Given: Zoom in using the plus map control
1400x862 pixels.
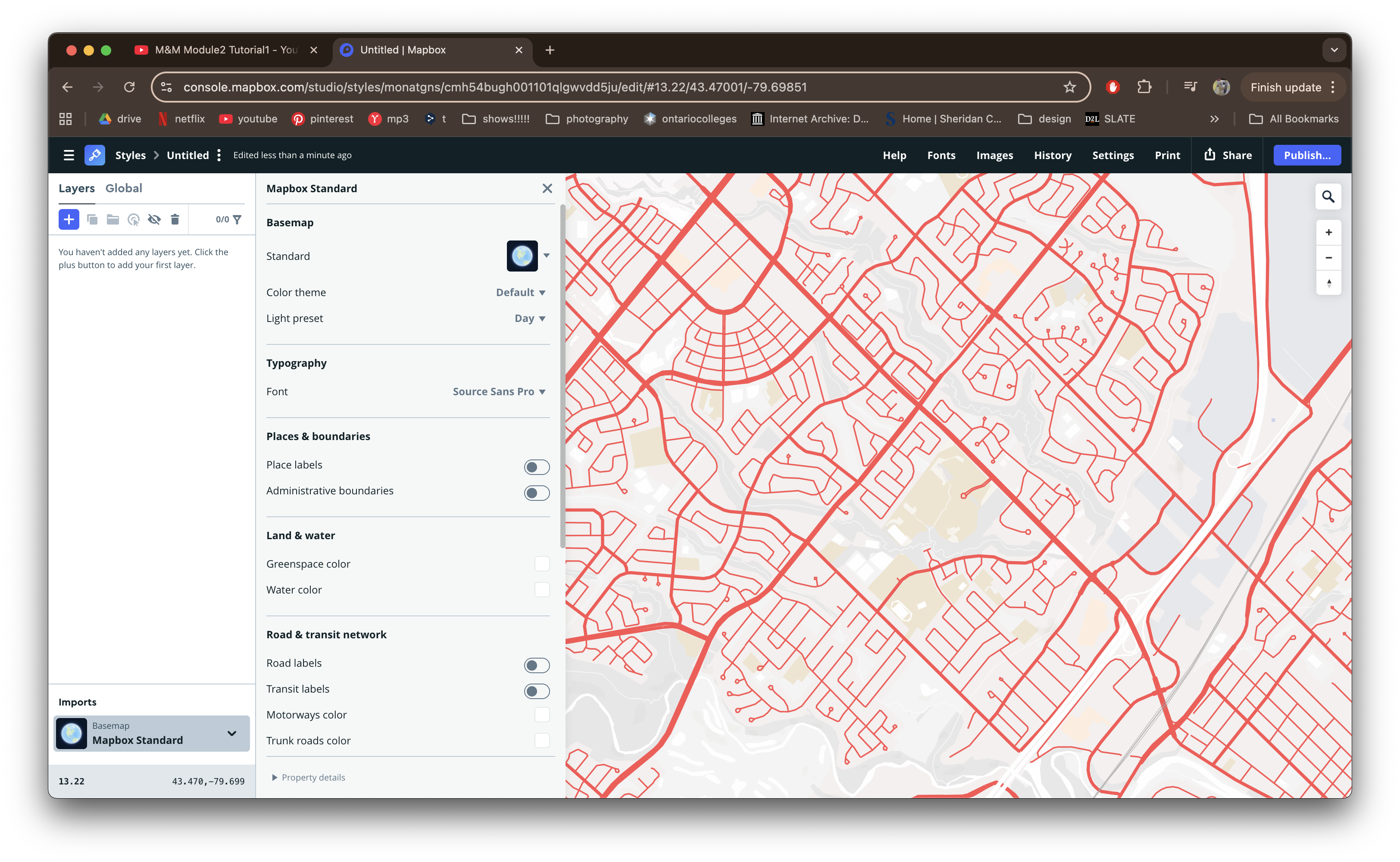Looking at the screenshot, I should coord(1328,231).
